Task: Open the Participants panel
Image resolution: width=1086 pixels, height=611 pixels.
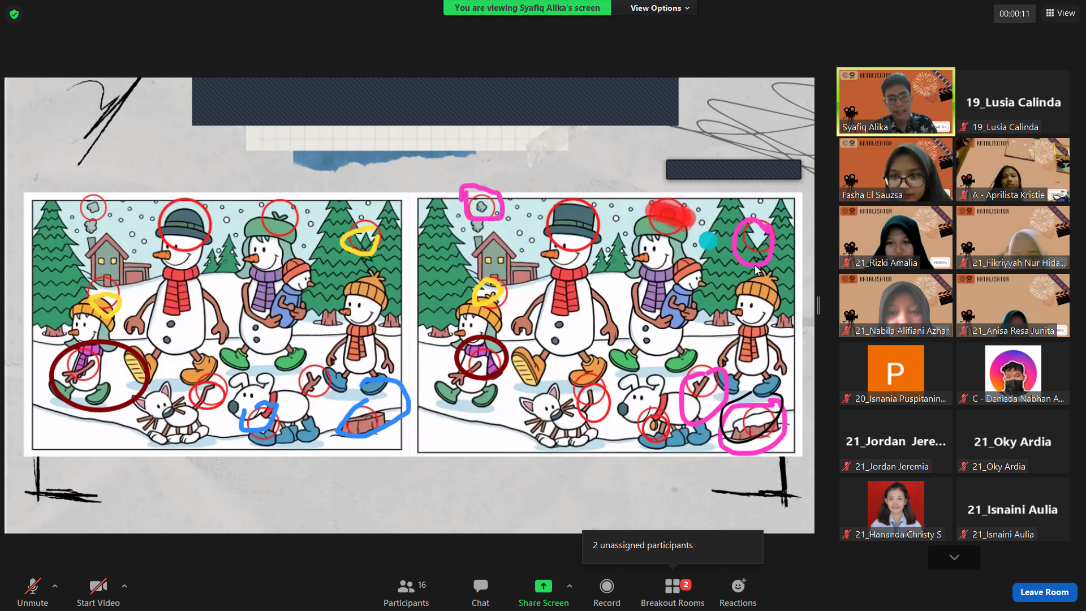Action: 406,593
